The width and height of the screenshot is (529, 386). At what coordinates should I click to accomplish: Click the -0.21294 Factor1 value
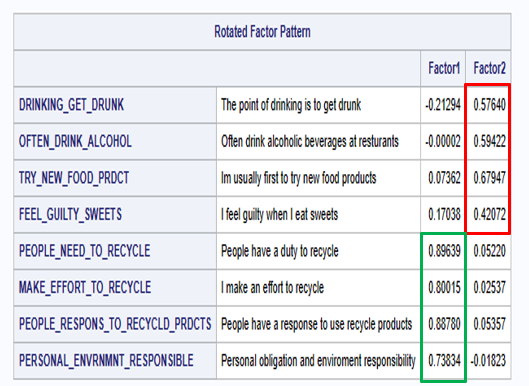tap(443, 105)
